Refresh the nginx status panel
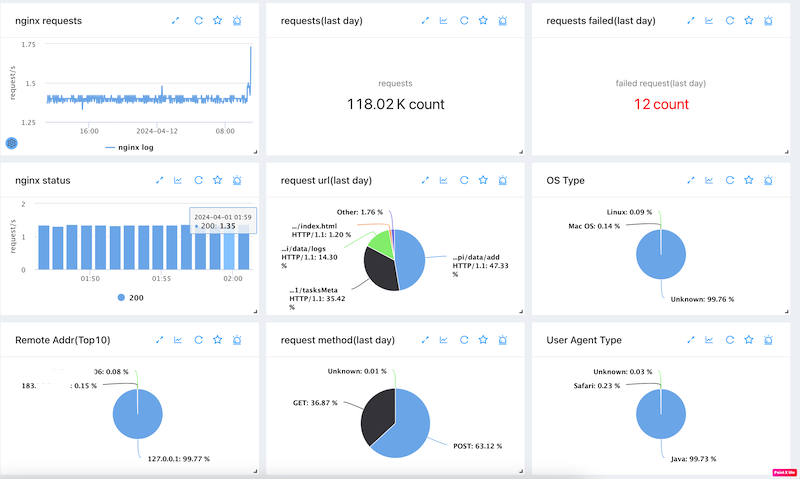The image size is (800, 479). point(198,180)
